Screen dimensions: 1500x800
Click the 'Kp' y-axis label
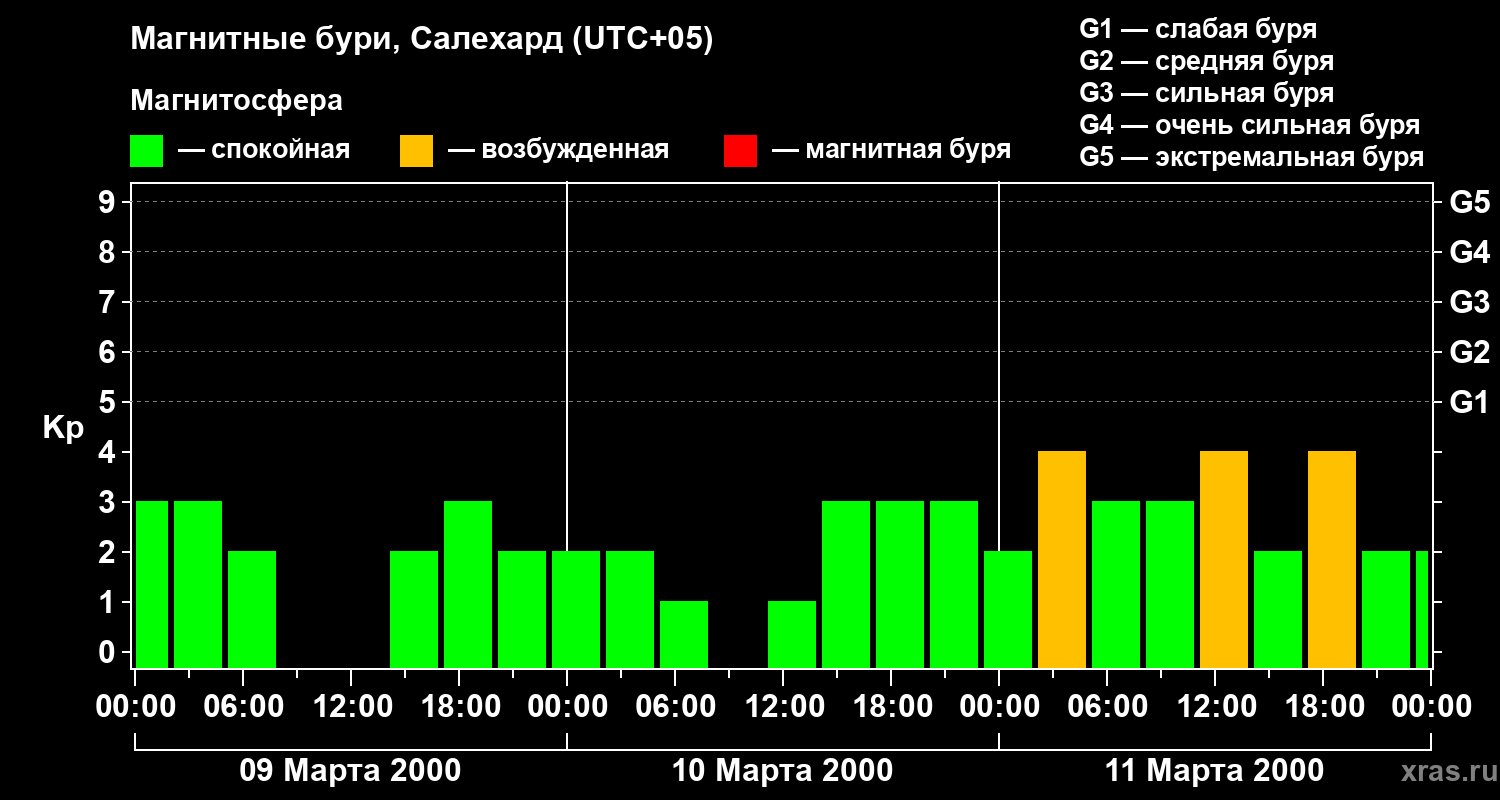coord(63,428)
